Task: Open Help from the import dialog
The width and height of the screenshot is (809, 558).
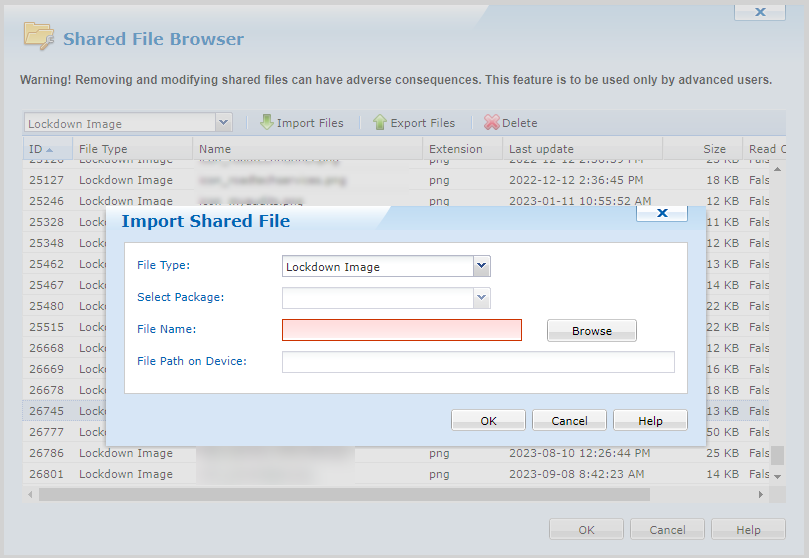Action: tap(650, 421)
